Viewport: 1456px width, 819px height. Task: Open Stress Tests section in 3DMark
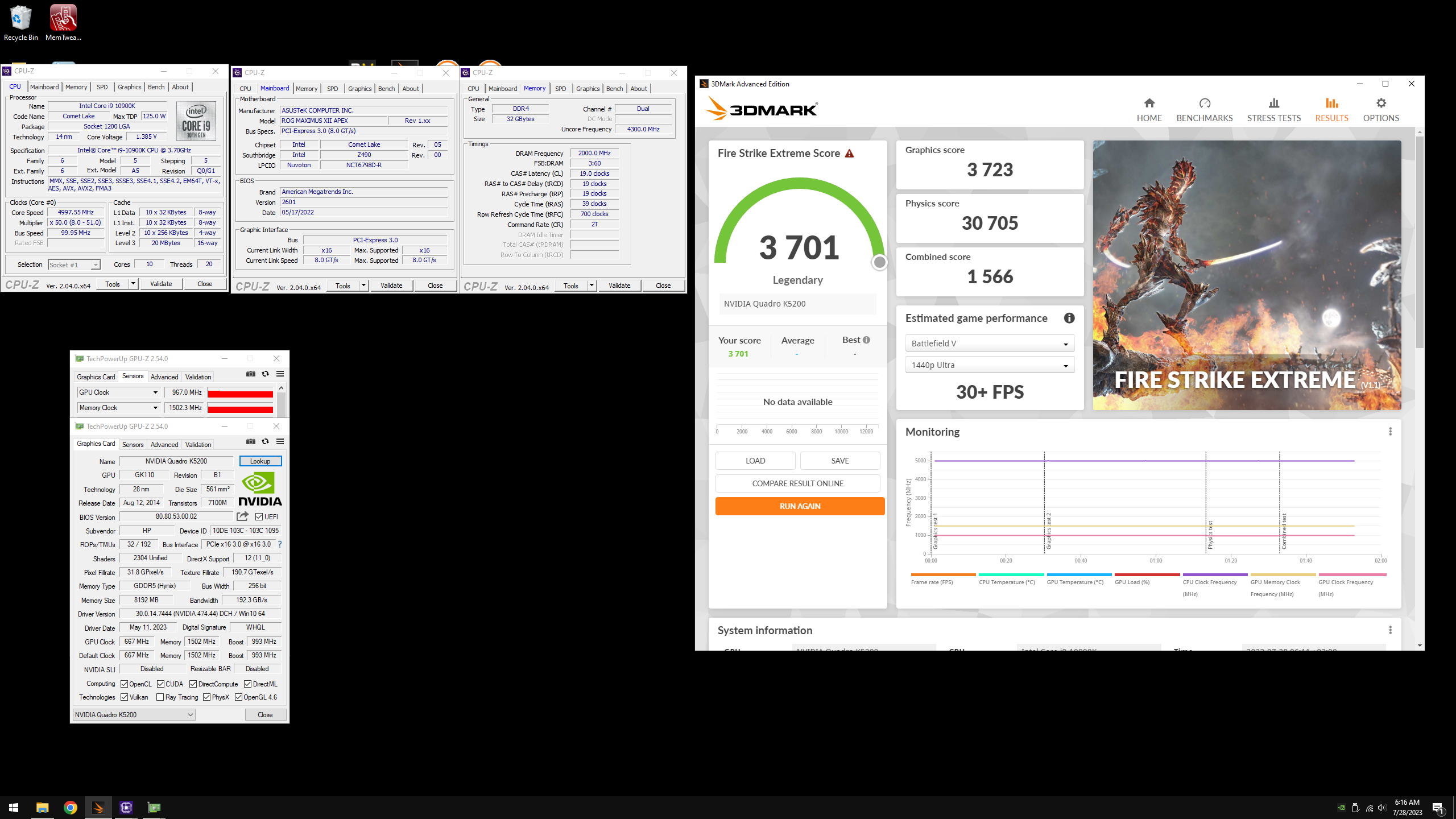(x=1273, y=110)
